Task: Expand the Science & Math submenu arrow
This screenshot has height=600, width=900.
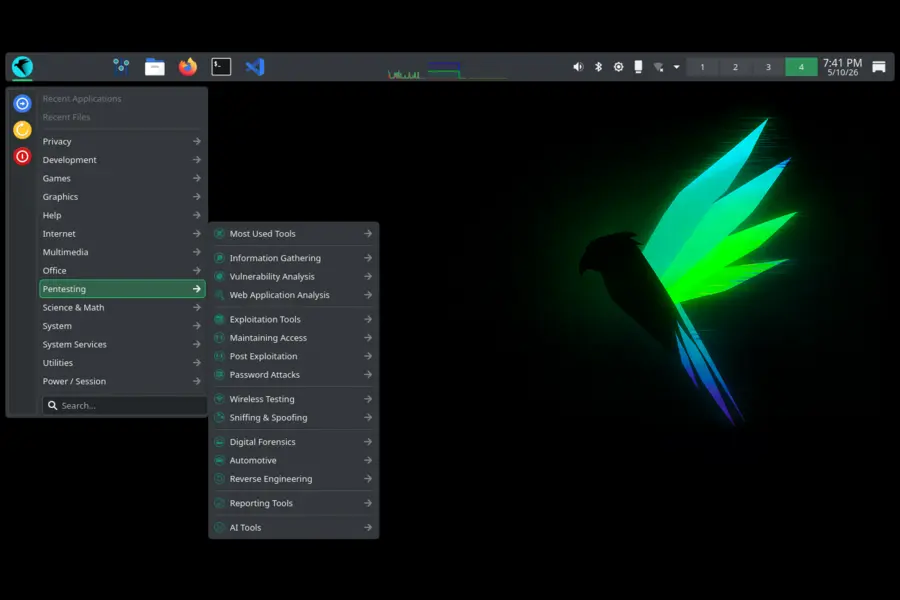Action: click(x=197, y=307)
